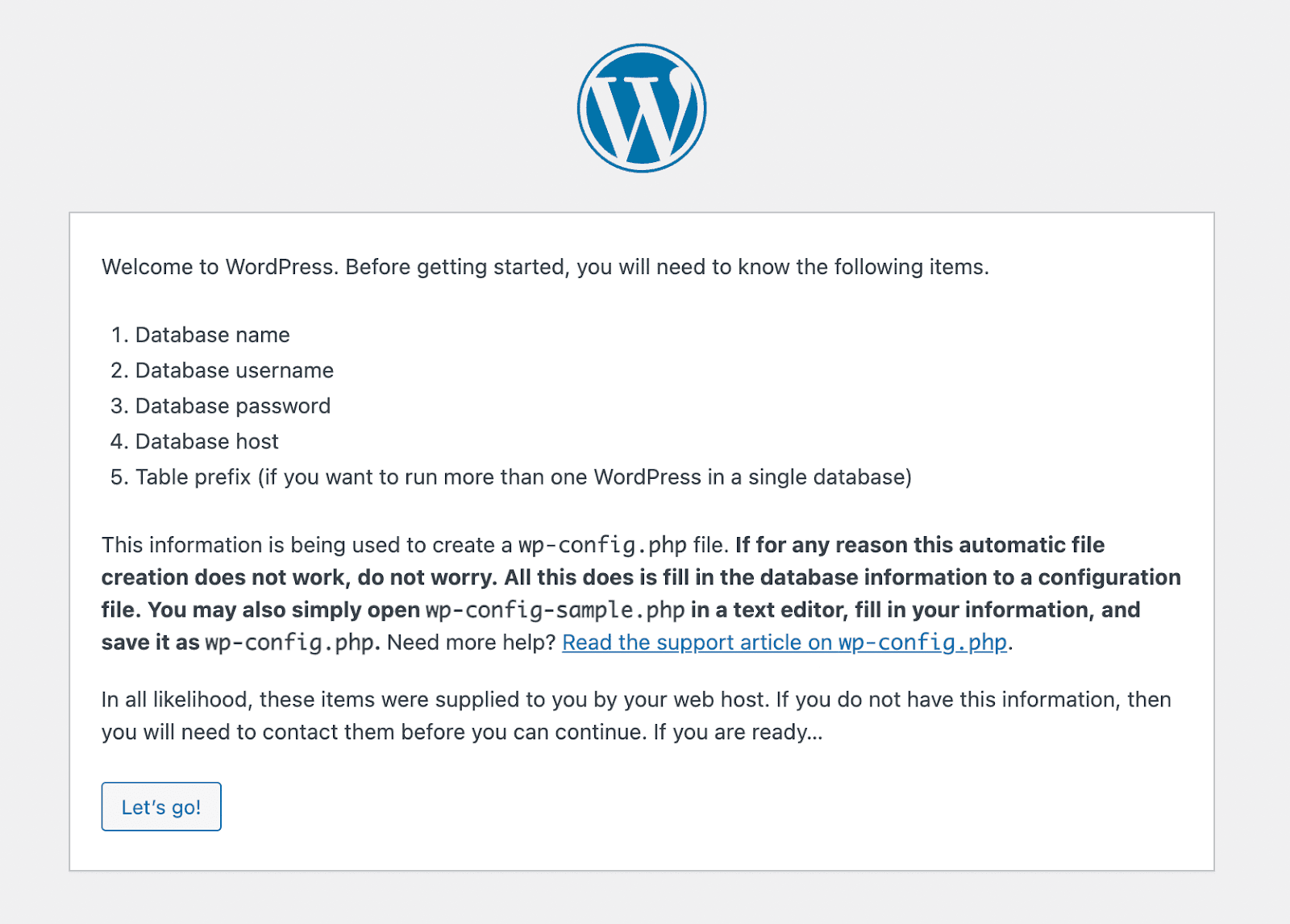The image size is (1290, 924).
Task: Click the blue W emblem above the panel
Action: 643,106
